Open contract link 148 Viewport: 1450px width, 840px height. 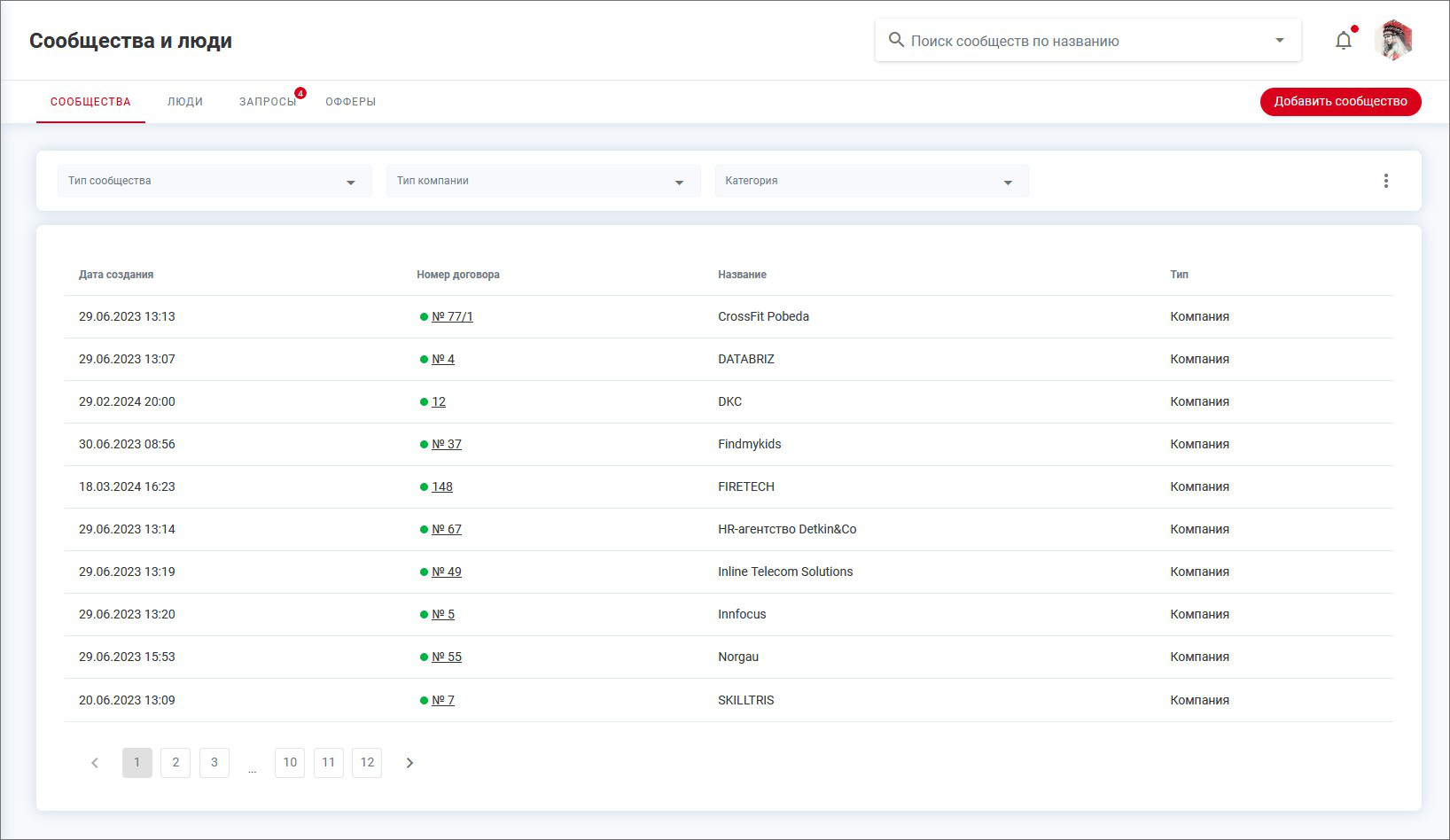(441, 487)
